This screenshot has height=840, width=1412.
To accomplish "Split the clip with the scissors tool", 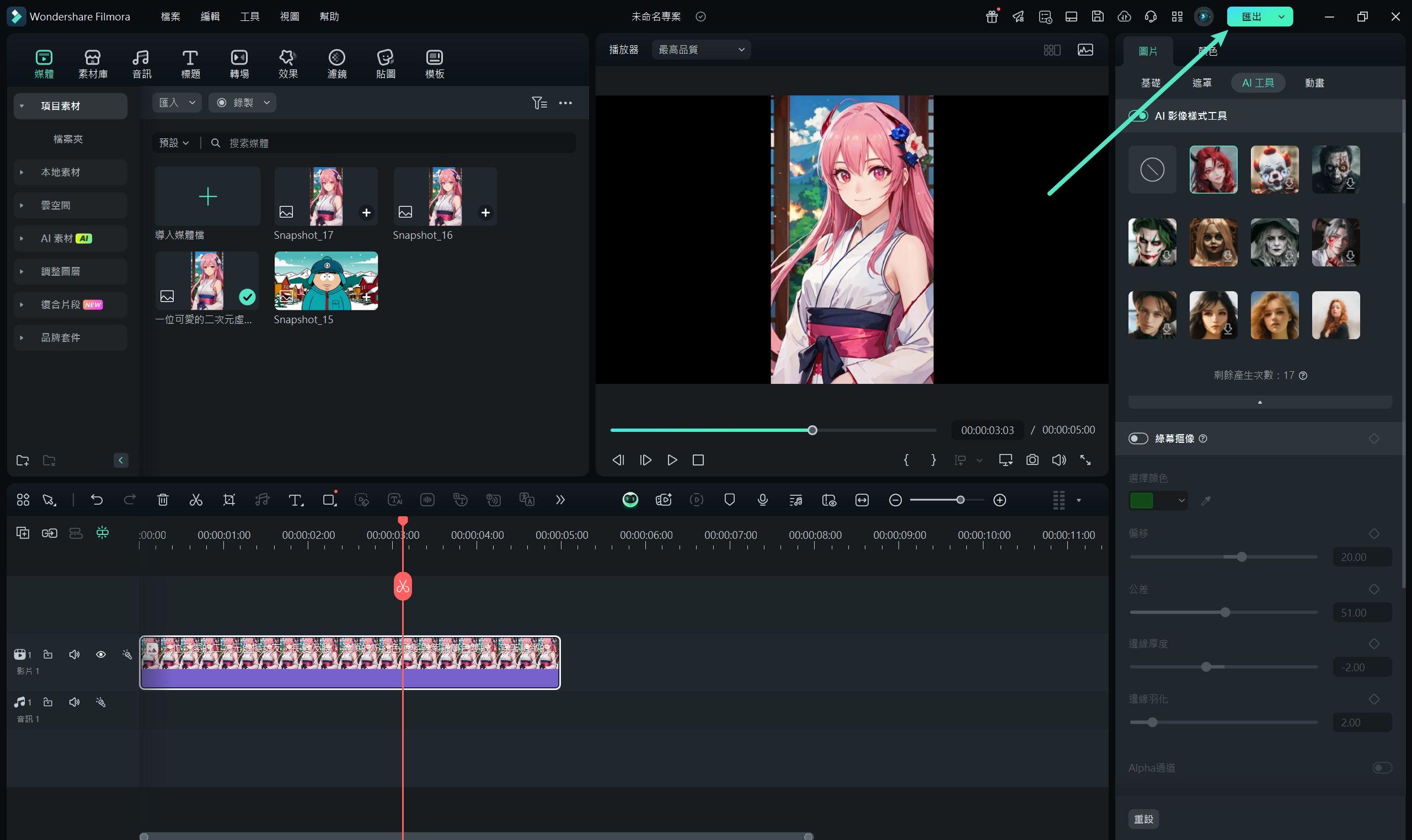I will coord(196,500).
